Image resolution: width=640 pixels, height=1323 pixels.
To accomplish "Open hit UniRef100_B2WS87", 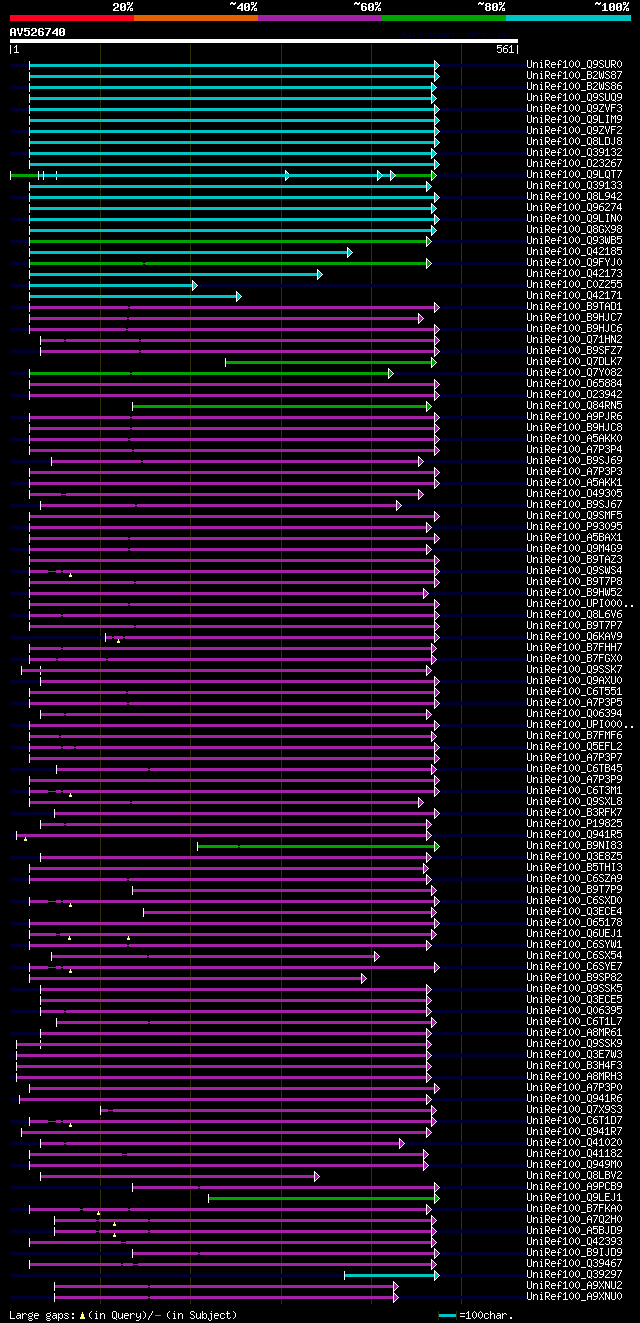I will pos(574,76).
